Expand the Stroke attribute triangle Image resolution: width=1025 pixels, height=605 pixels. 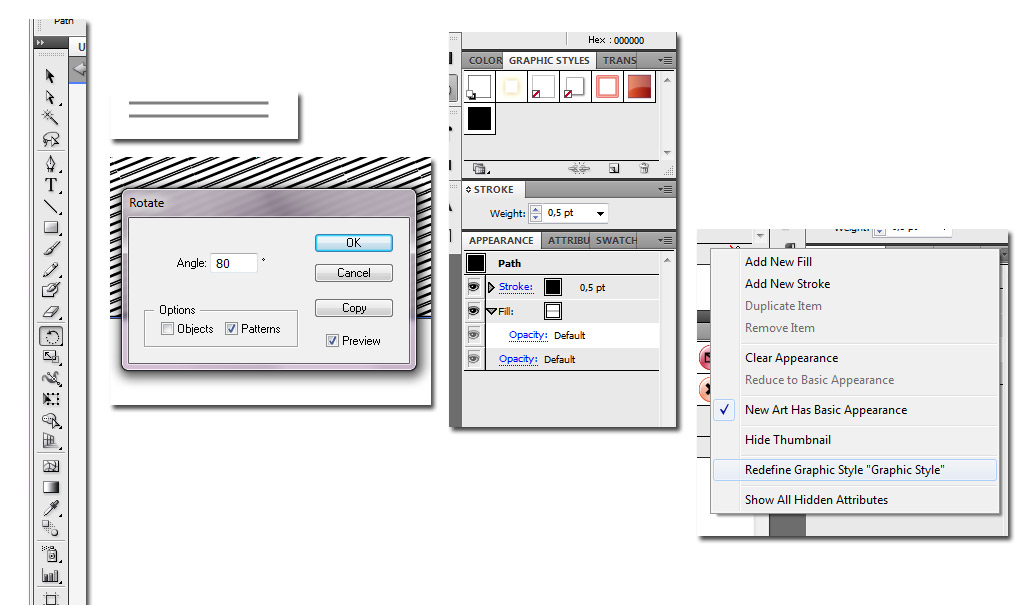[x=491, y=287]
